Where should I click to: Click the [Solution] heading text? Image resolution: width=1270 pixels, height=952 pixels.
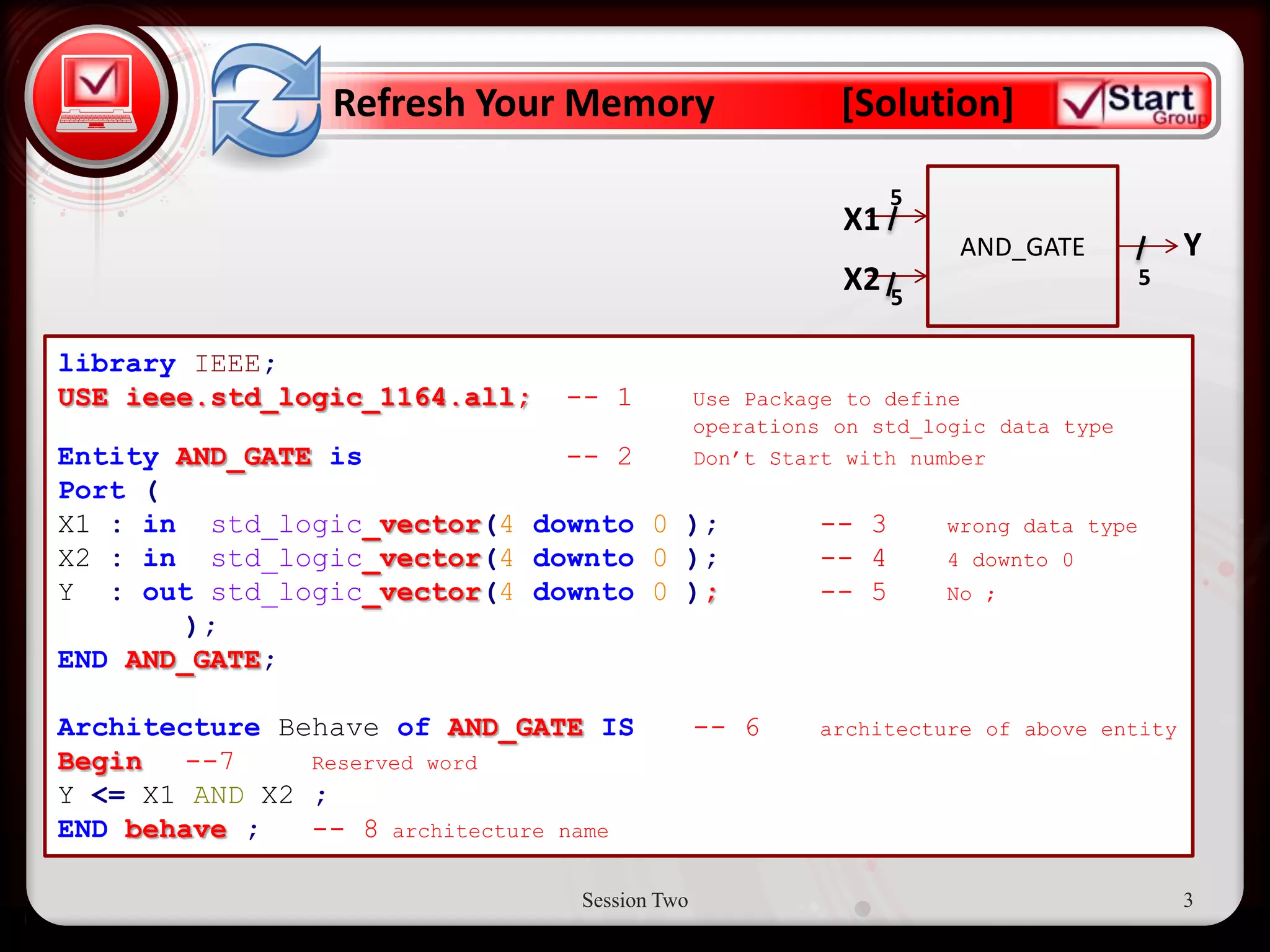[927, 103]
